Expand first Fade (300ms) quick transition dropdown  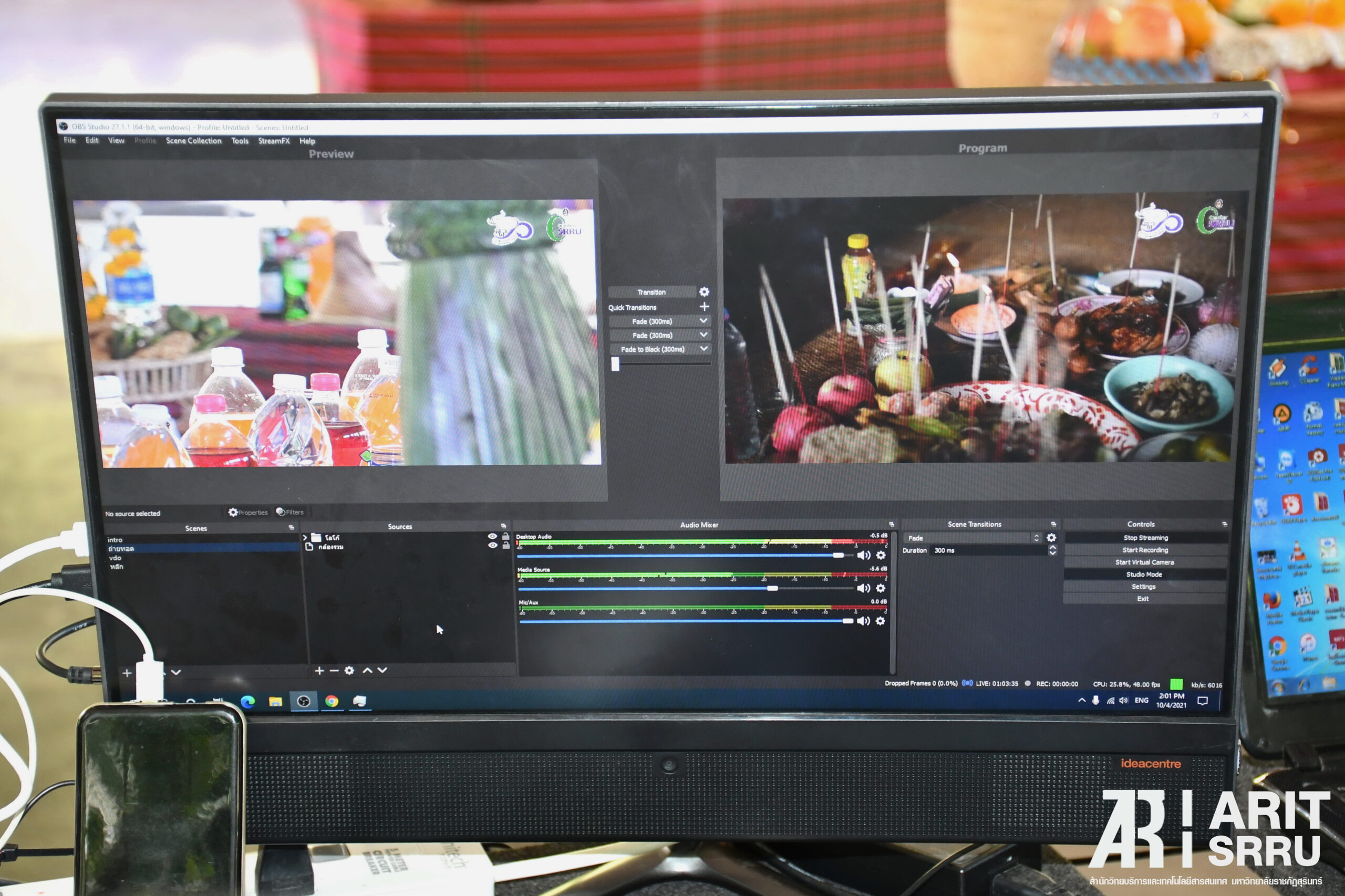click(703, 321)
